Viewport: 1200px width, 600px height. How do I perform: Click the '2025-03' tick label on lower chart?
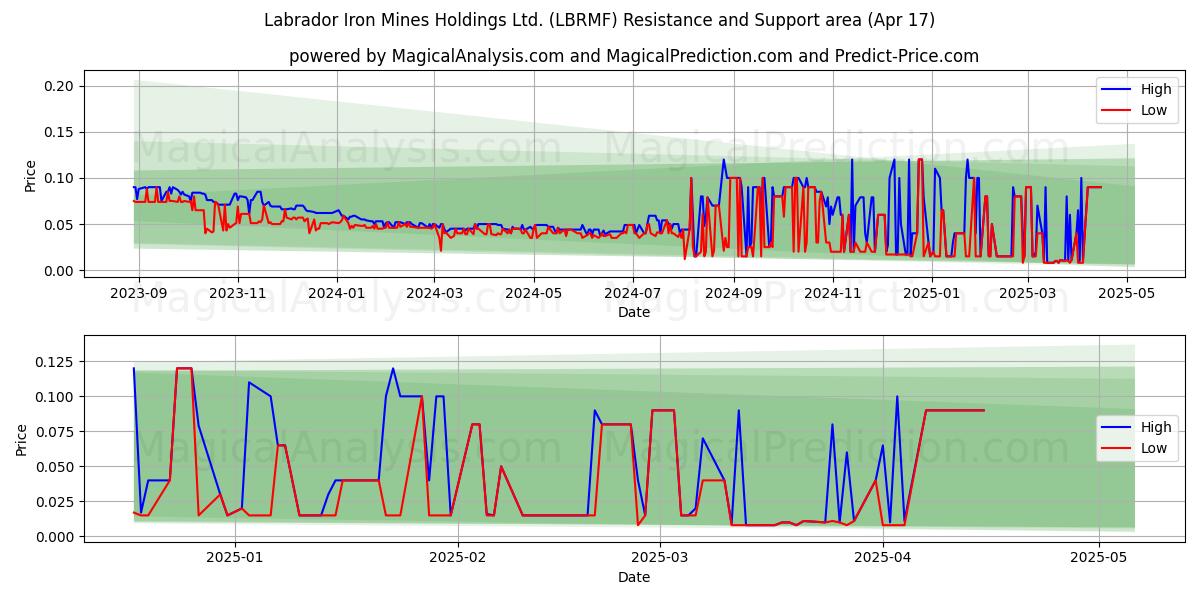click(x=660, y=558)
